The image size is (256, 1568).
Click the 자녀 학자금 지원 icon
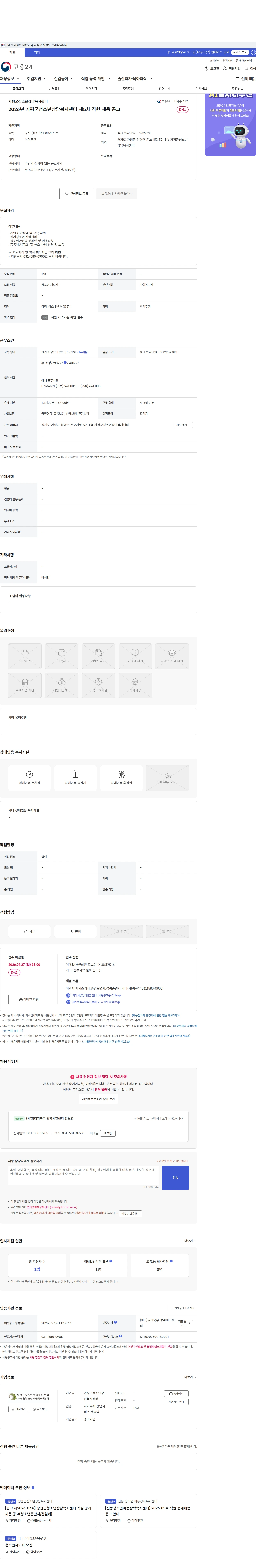point(172,656)
